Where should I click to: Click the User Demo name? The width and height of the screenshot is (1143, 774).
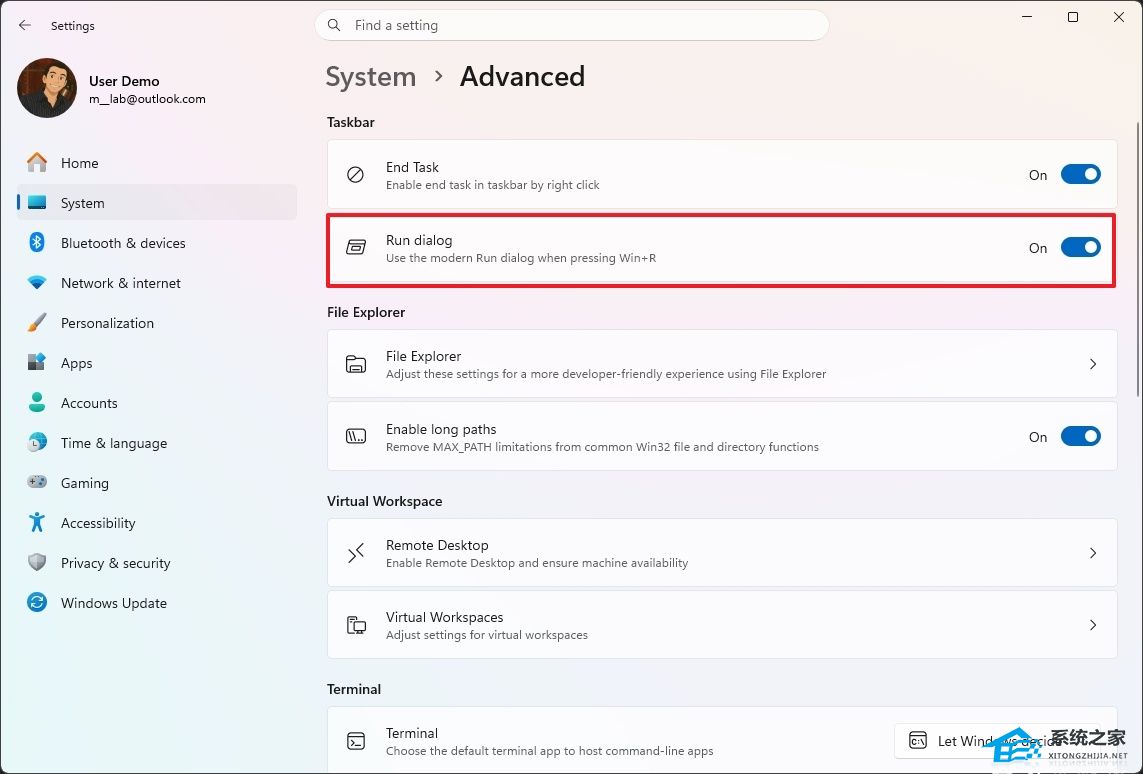coord(124,81)
